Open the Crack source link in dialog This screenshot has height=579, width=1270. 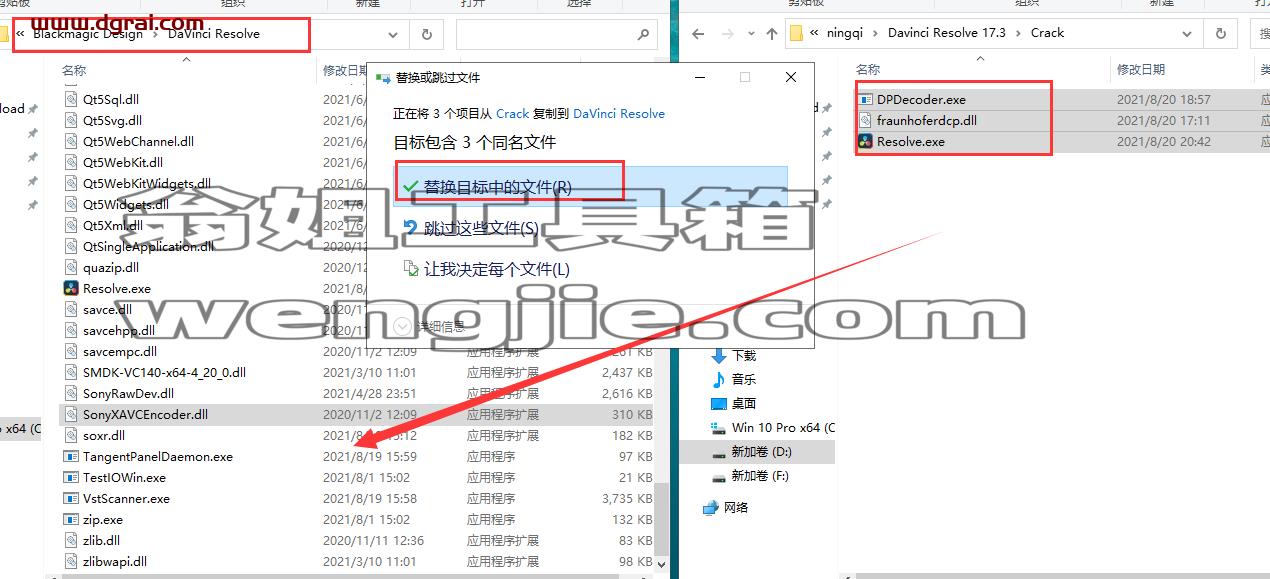[x=512, y=114]
